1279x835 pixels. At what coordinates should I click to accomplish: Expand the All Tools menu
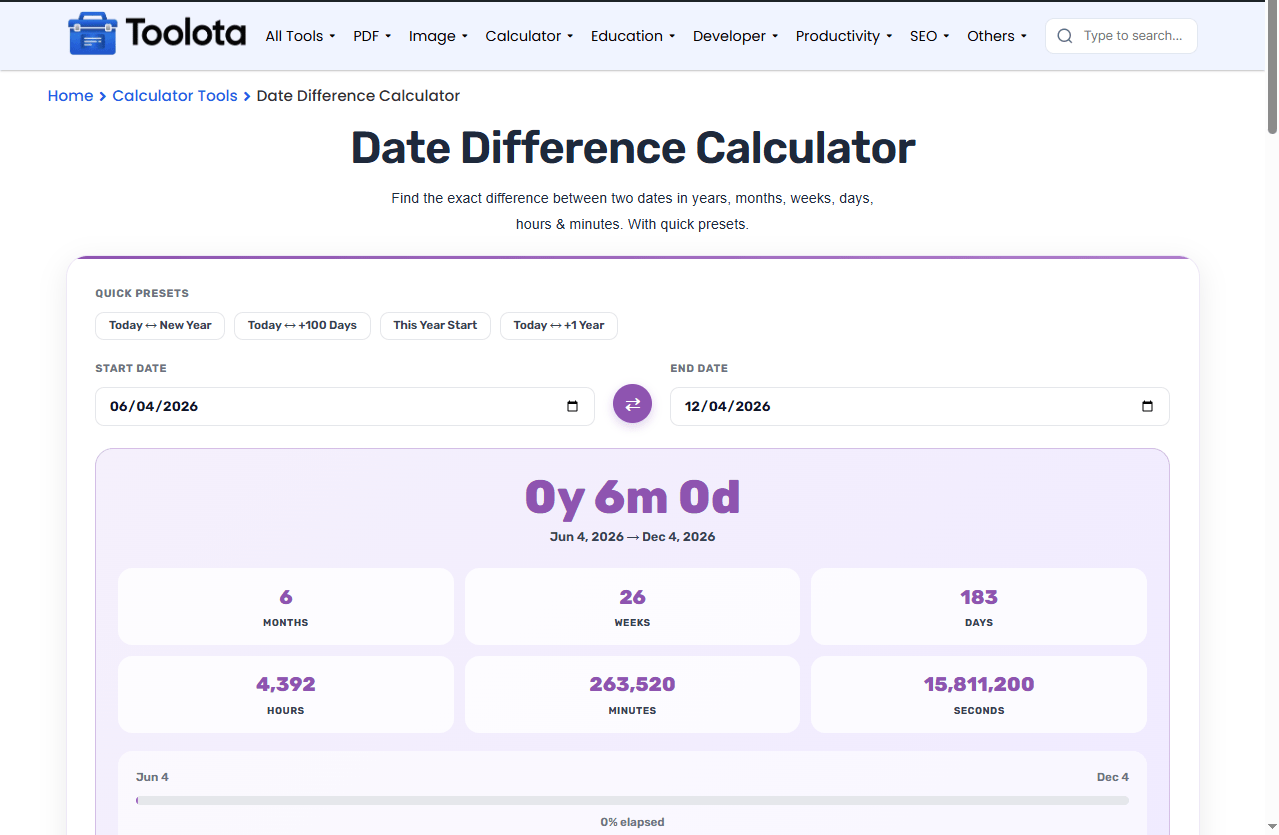[300, 36]
